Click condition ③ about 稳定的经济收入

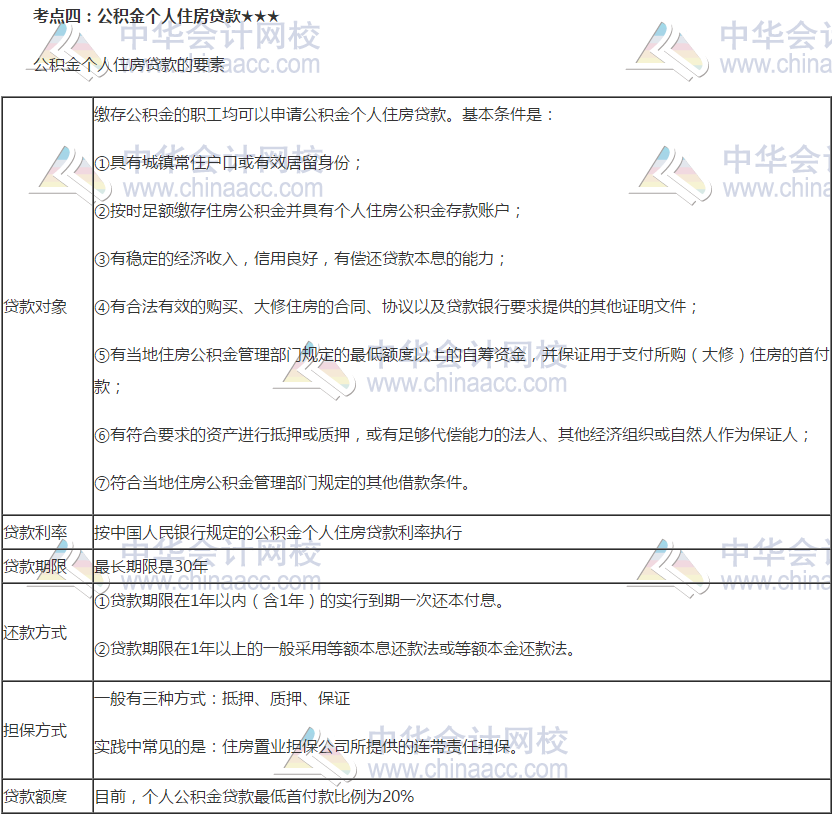tap(300, 258)
